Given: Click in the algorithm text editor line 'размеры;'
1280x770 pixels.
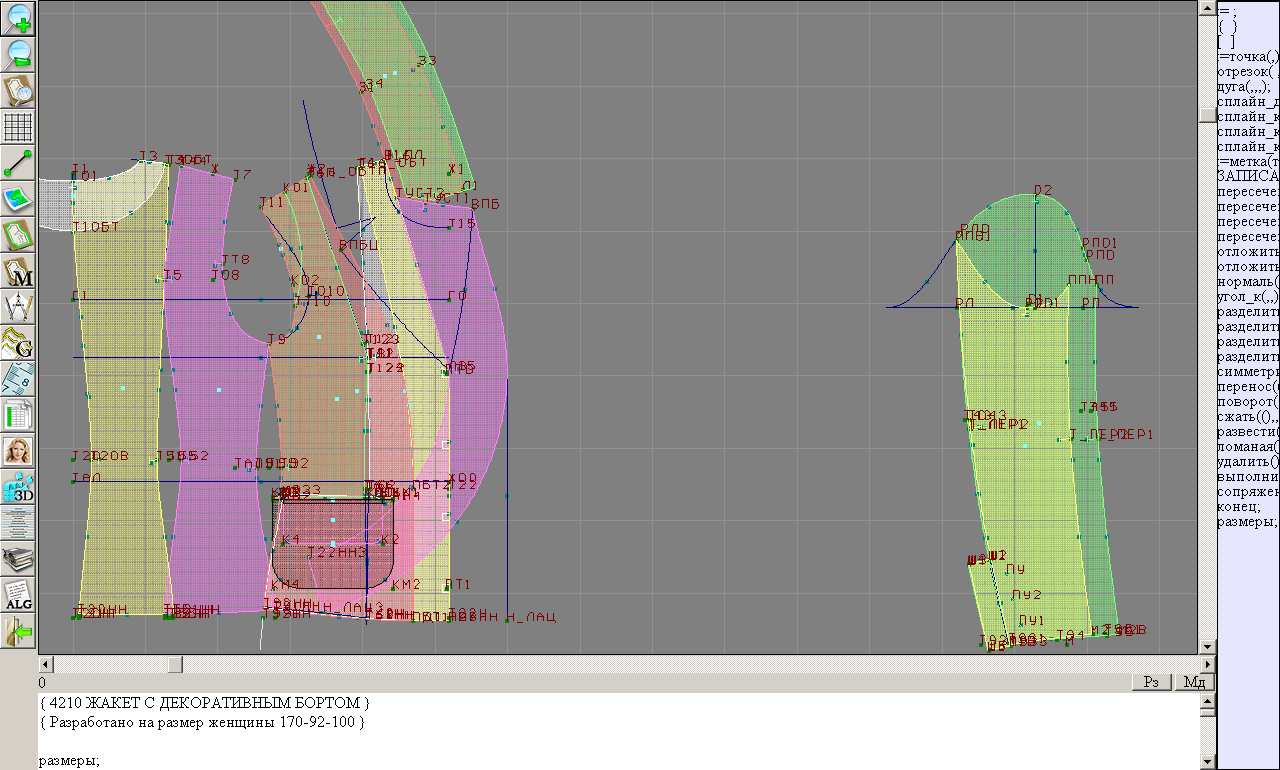Looking at the screenshot, I should tap(70, 761).
